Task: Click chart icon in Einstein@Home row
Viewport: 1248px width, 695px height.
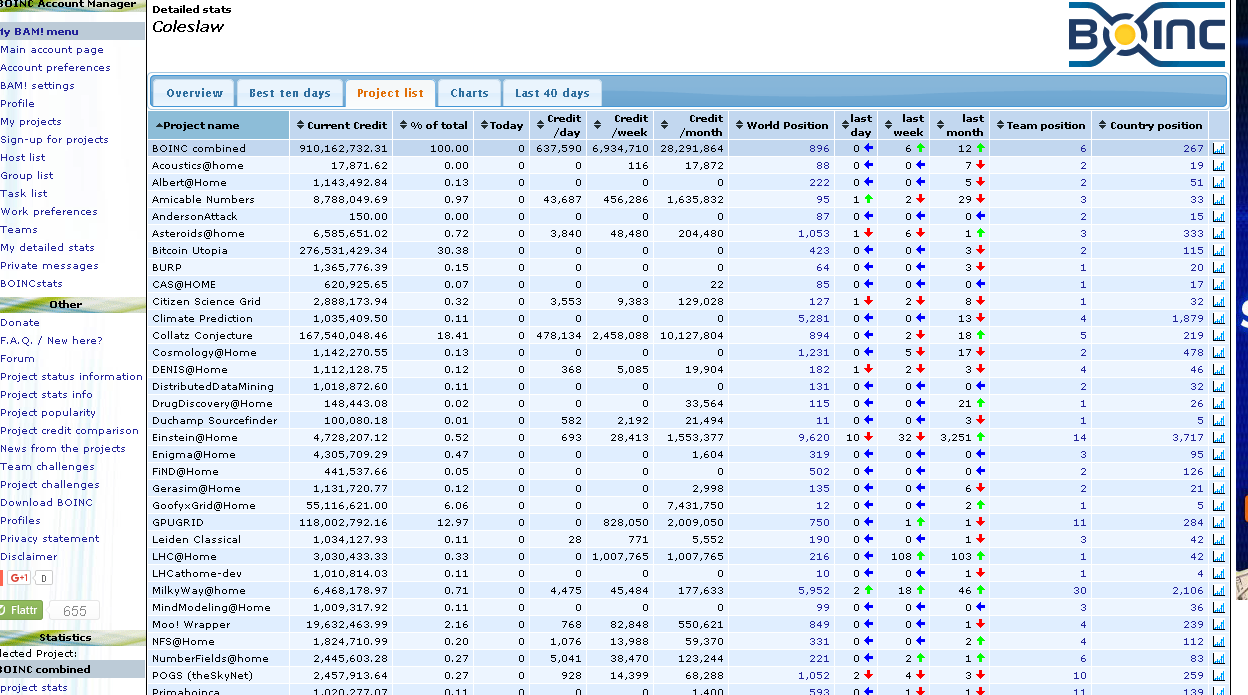Action: click(1218, 438)
